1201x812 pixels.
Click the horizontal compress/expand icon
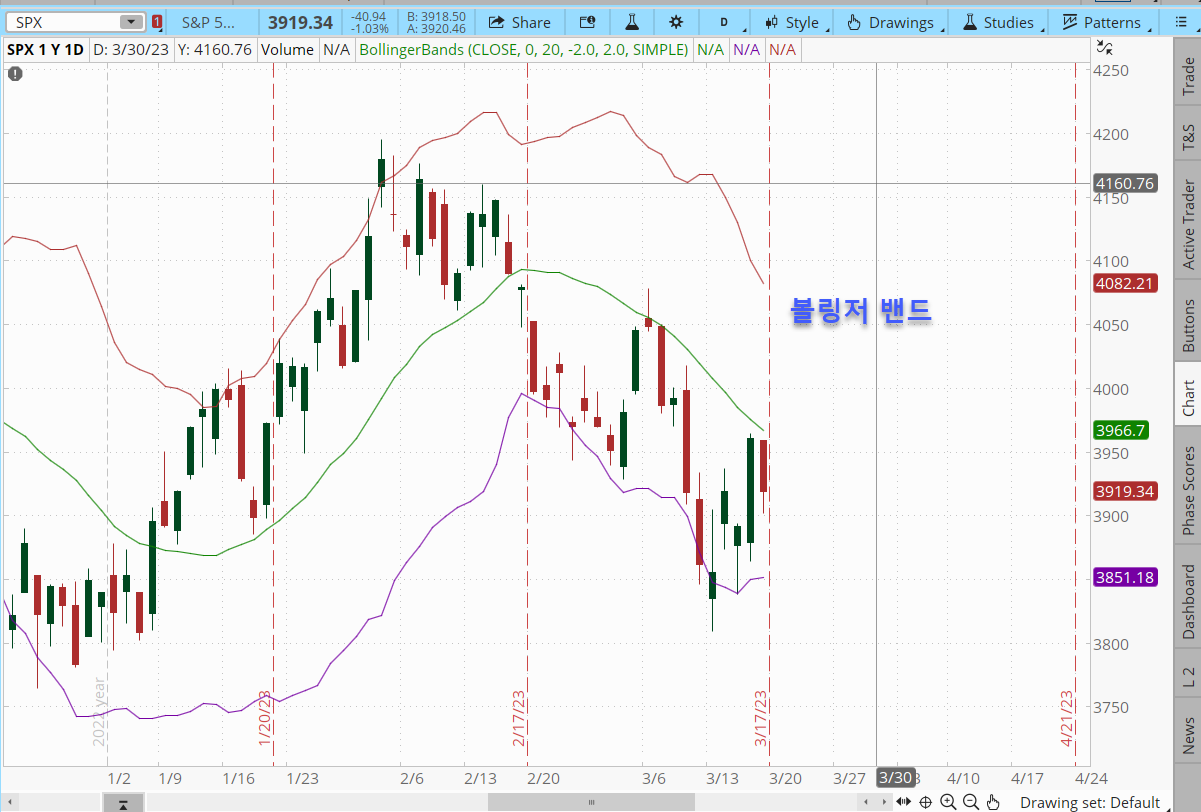tap(904, 802)
